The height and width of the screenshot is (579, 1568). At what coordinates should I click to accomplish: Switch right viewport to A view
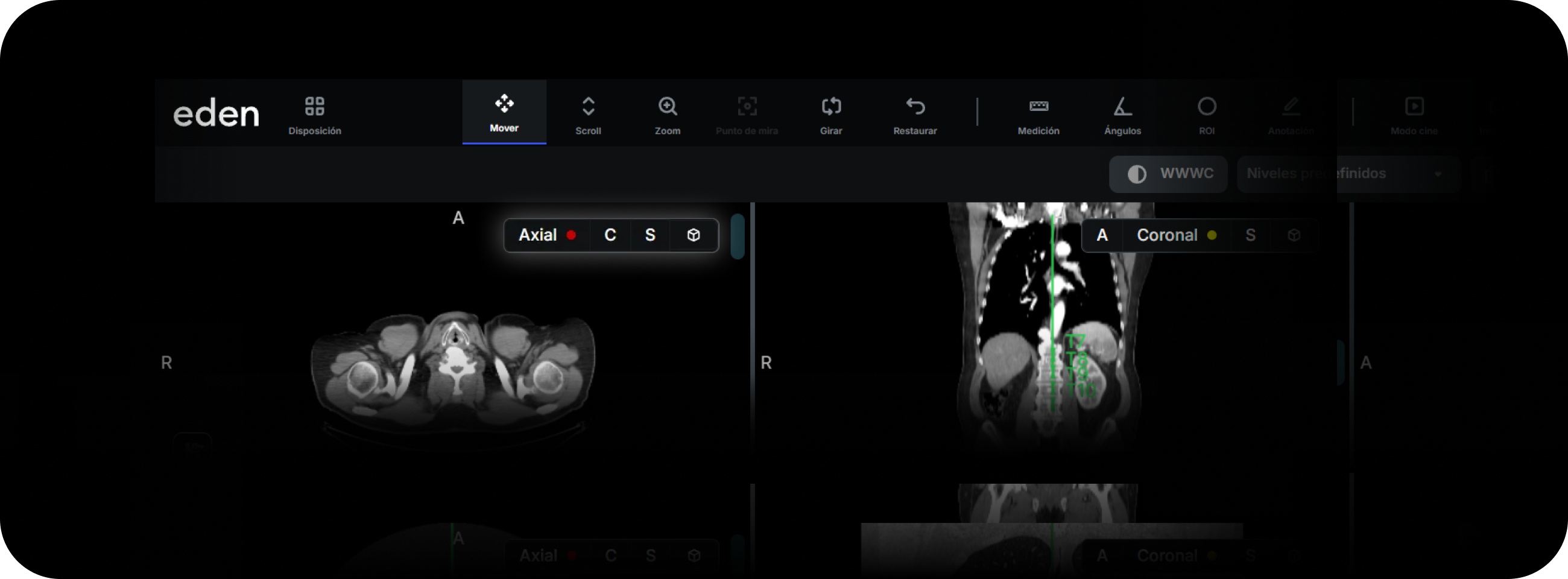tap(1102, 235)
